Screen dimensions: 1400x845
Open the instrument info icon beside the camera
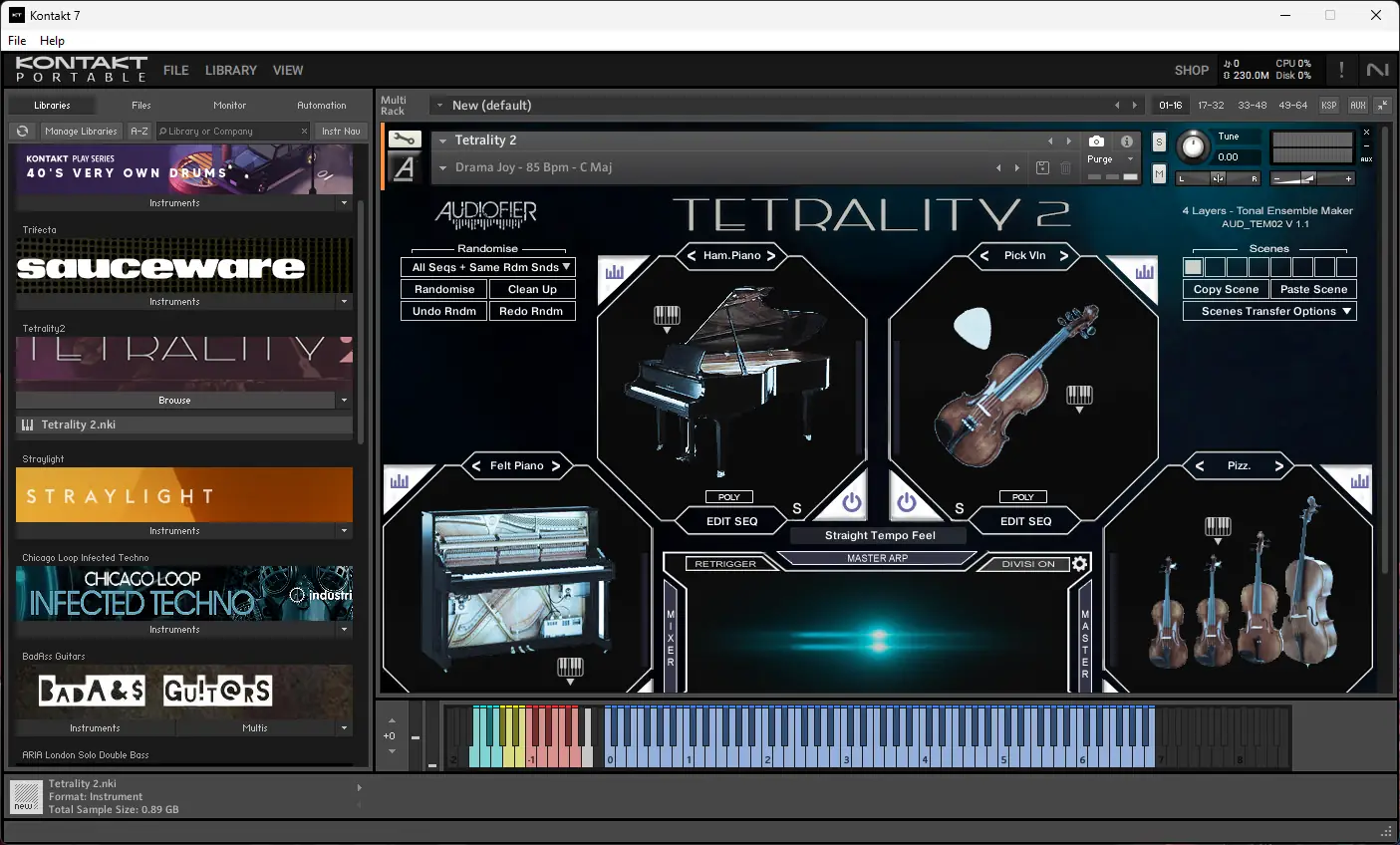[x=1128, y=141]
